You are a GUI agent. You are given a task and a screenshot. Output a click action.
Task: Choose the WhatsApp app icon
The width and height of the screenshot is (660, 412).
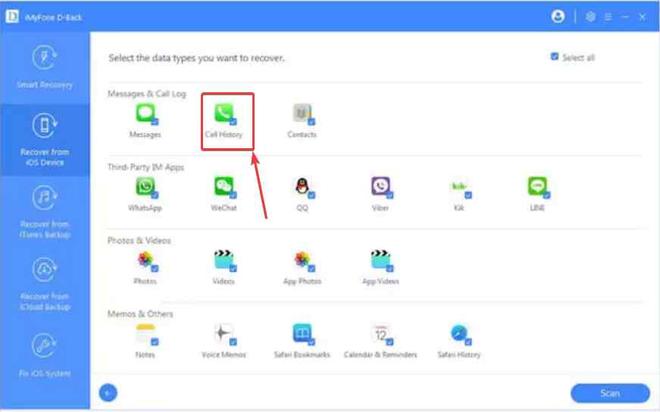(x=145, y=186)
